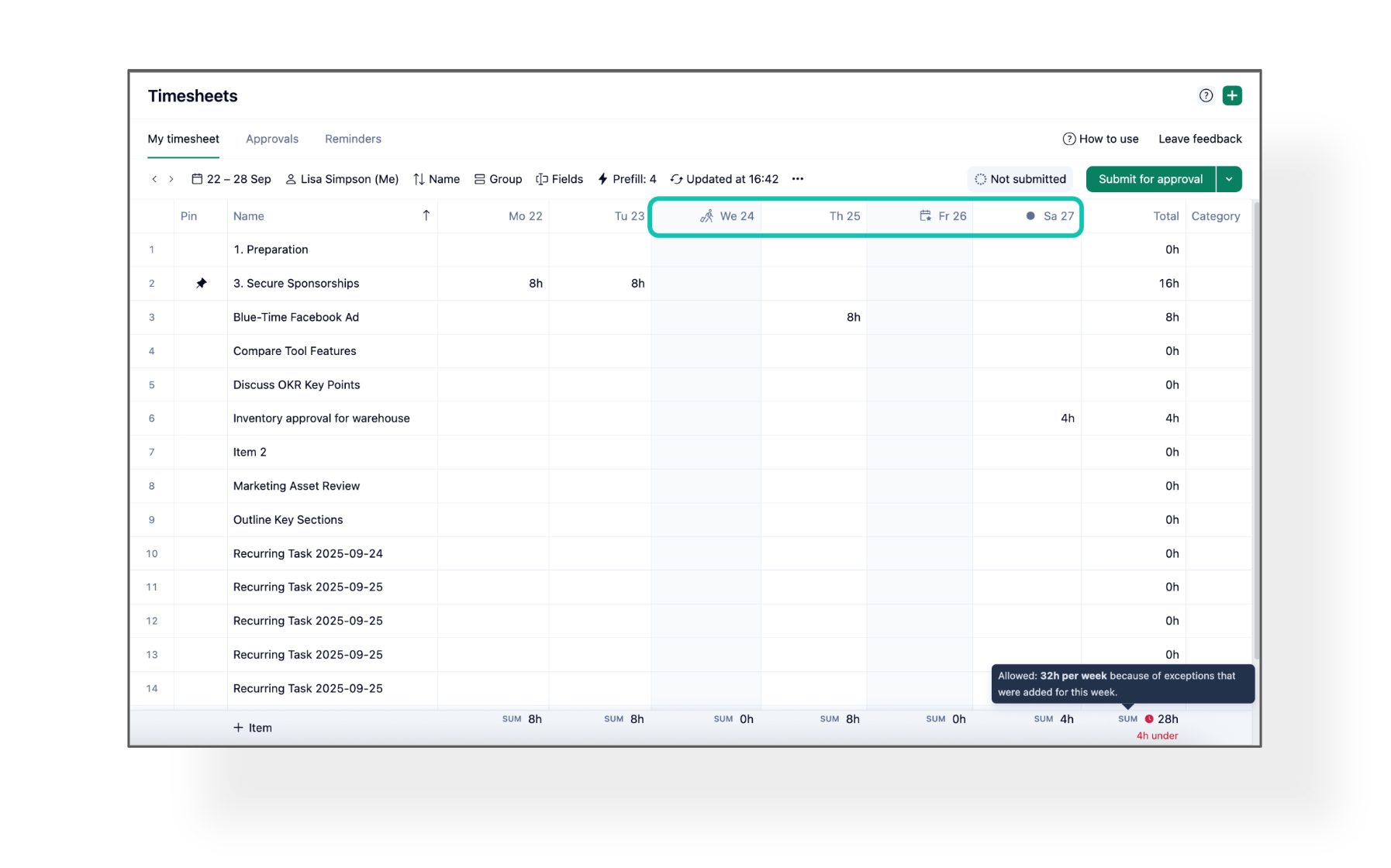Click Thursday 8h cell for Blue-Time Facebook Ad
1391x868 pixels.
point(814,317)
